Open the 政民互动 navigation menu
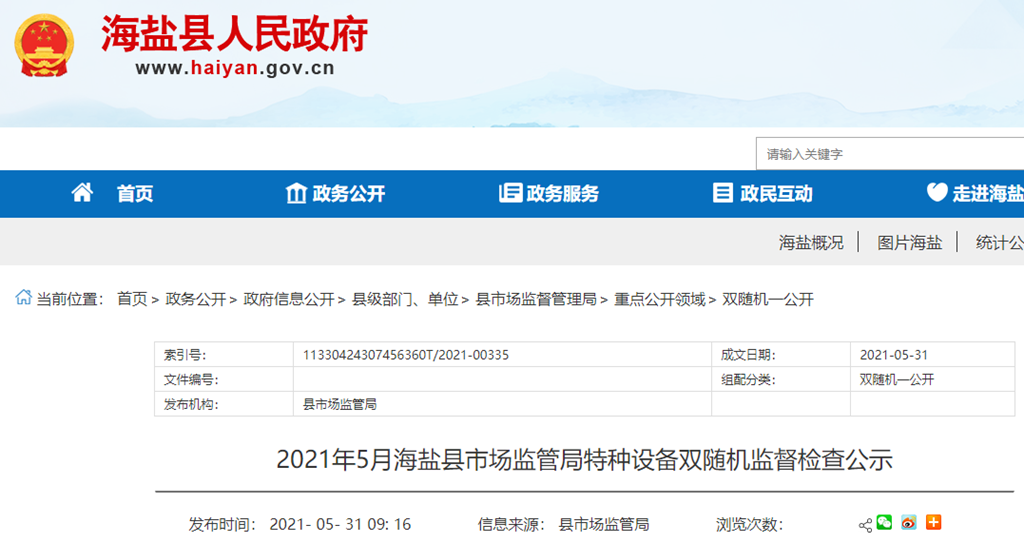 click(776, 193)
